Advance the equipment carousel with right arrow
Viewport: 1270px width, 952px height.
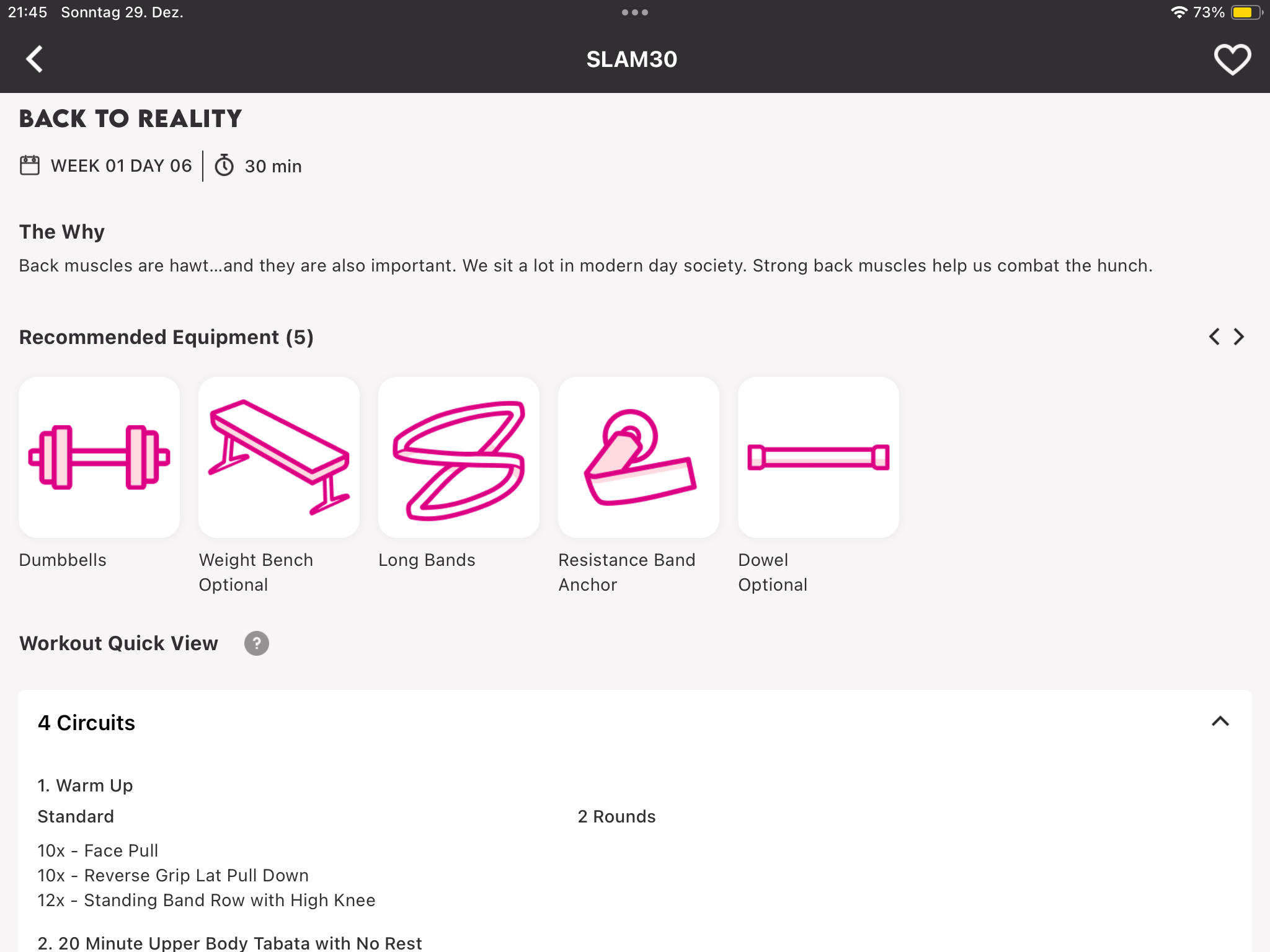tap(1238, 337)
